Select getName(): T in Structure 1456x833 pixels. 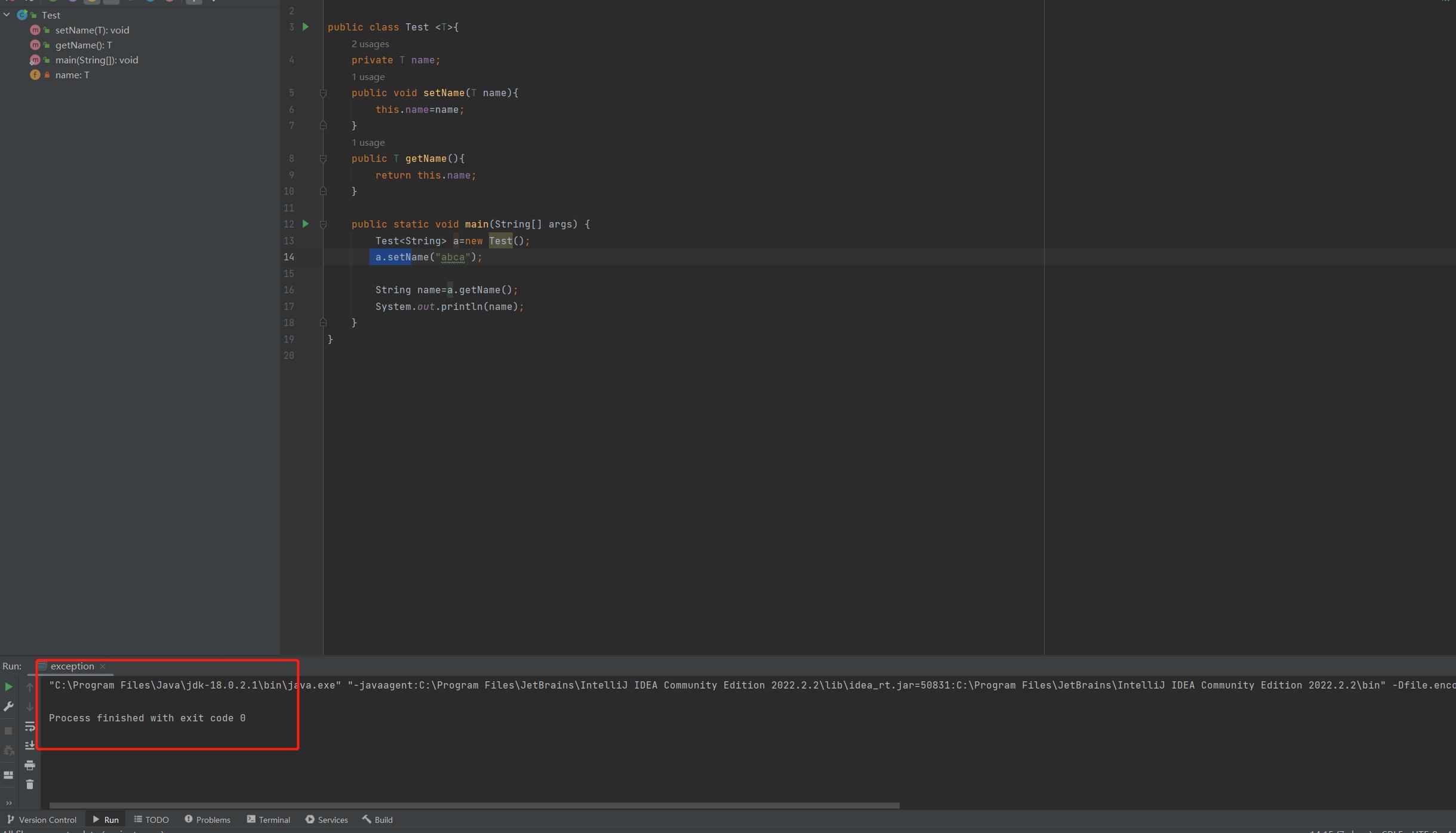[x=84, y=45]
